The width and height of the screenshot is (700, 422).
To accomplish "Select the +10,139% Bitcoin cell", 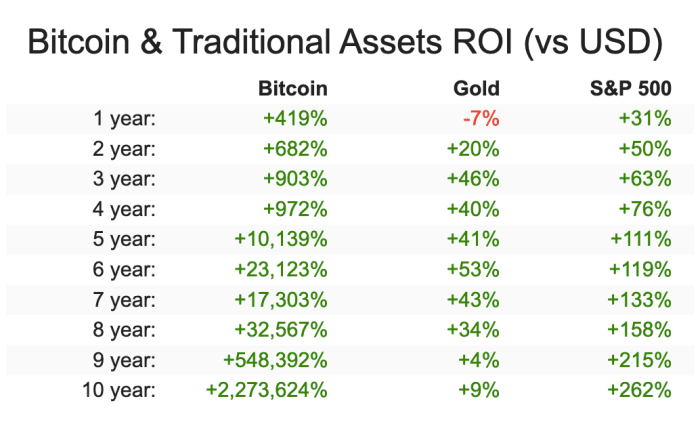I will 281,239.
